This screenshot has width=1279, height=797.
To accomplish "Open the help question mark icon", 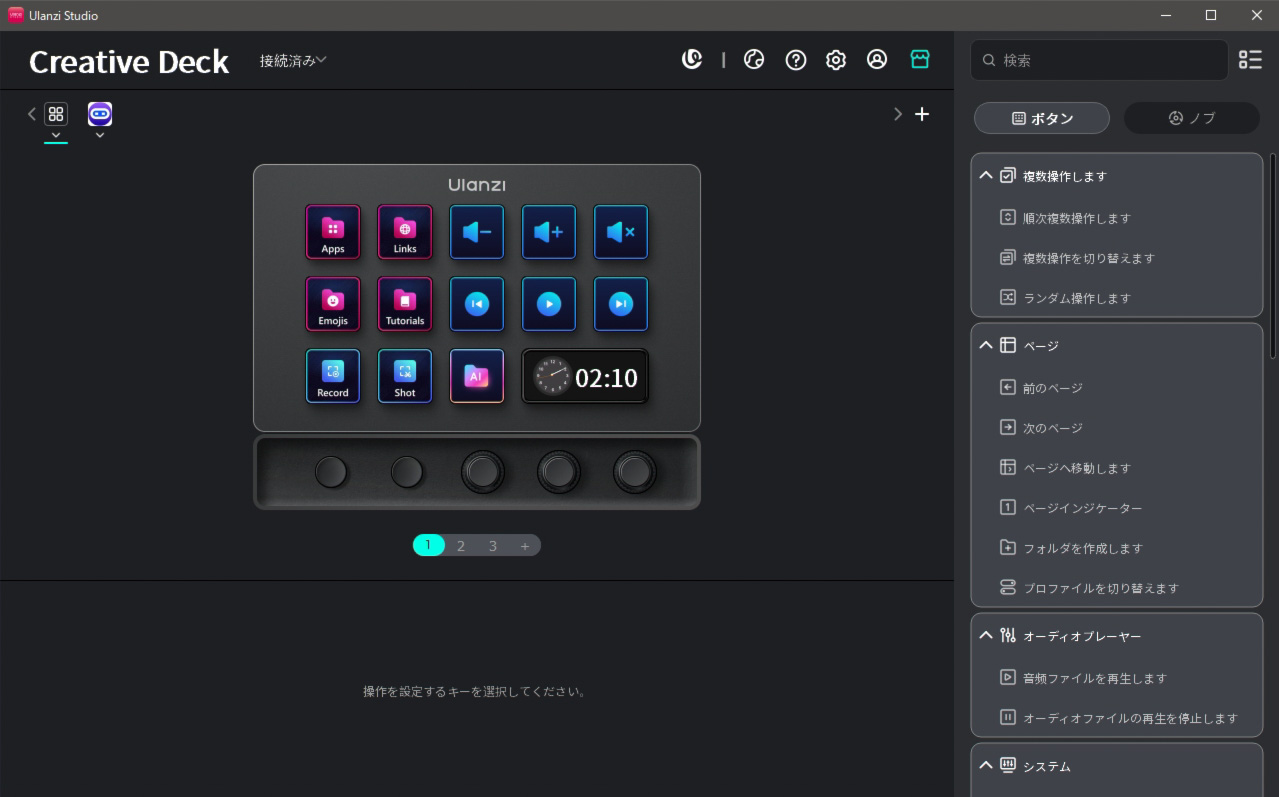I will tap(796, 60).
